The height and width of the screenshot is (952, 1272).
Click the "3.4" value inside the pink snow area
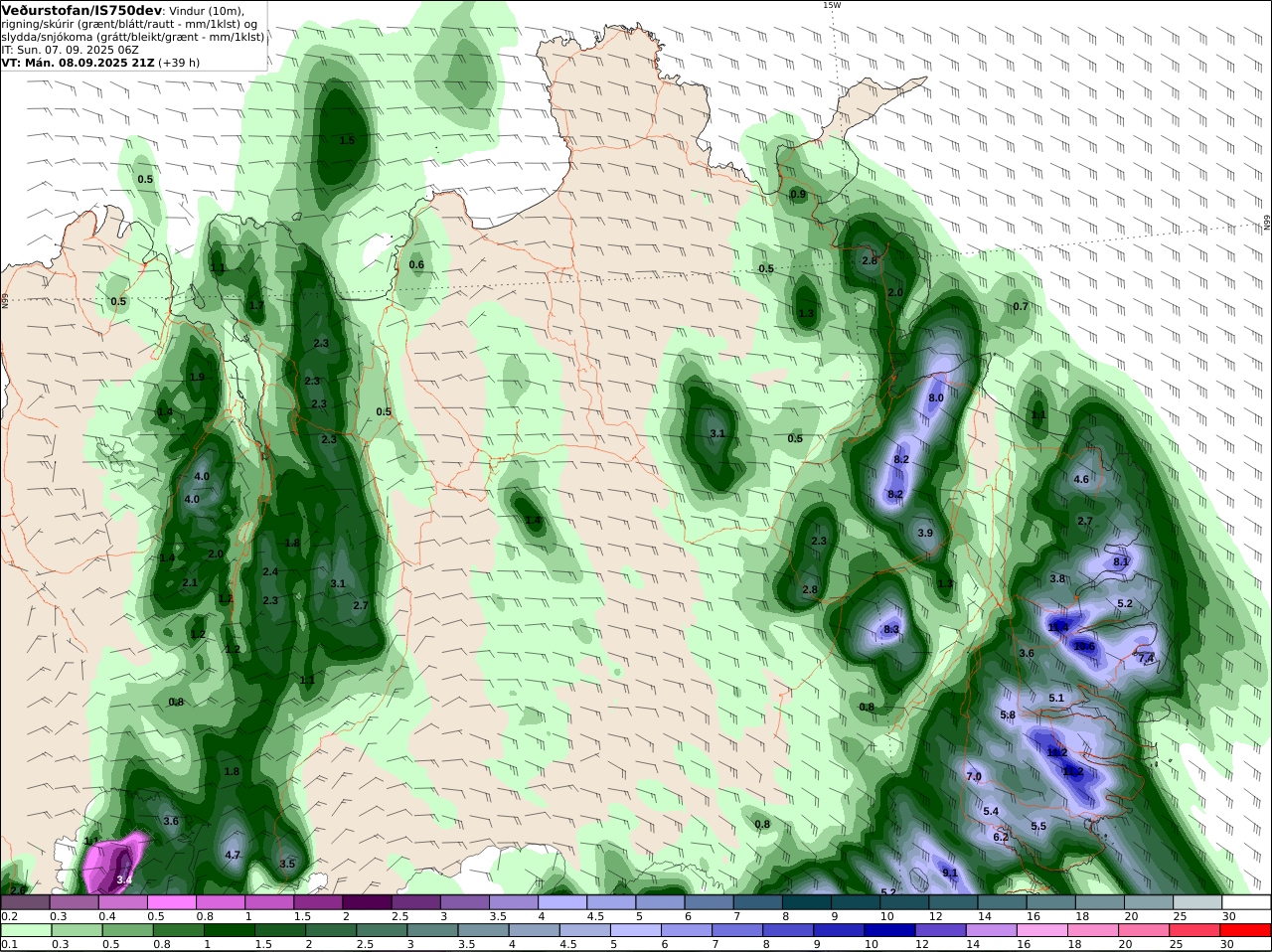(124, 880)
